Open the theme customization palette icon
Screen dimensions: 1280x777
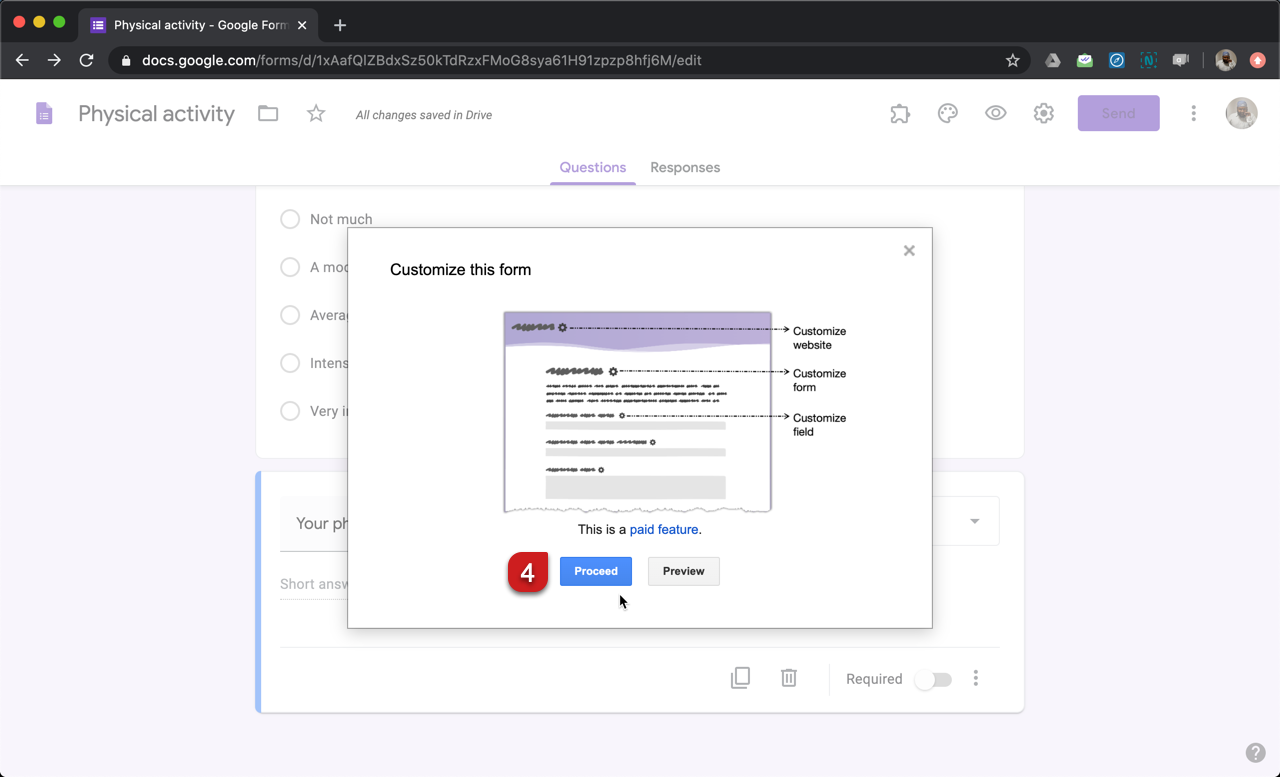(947, 113)
